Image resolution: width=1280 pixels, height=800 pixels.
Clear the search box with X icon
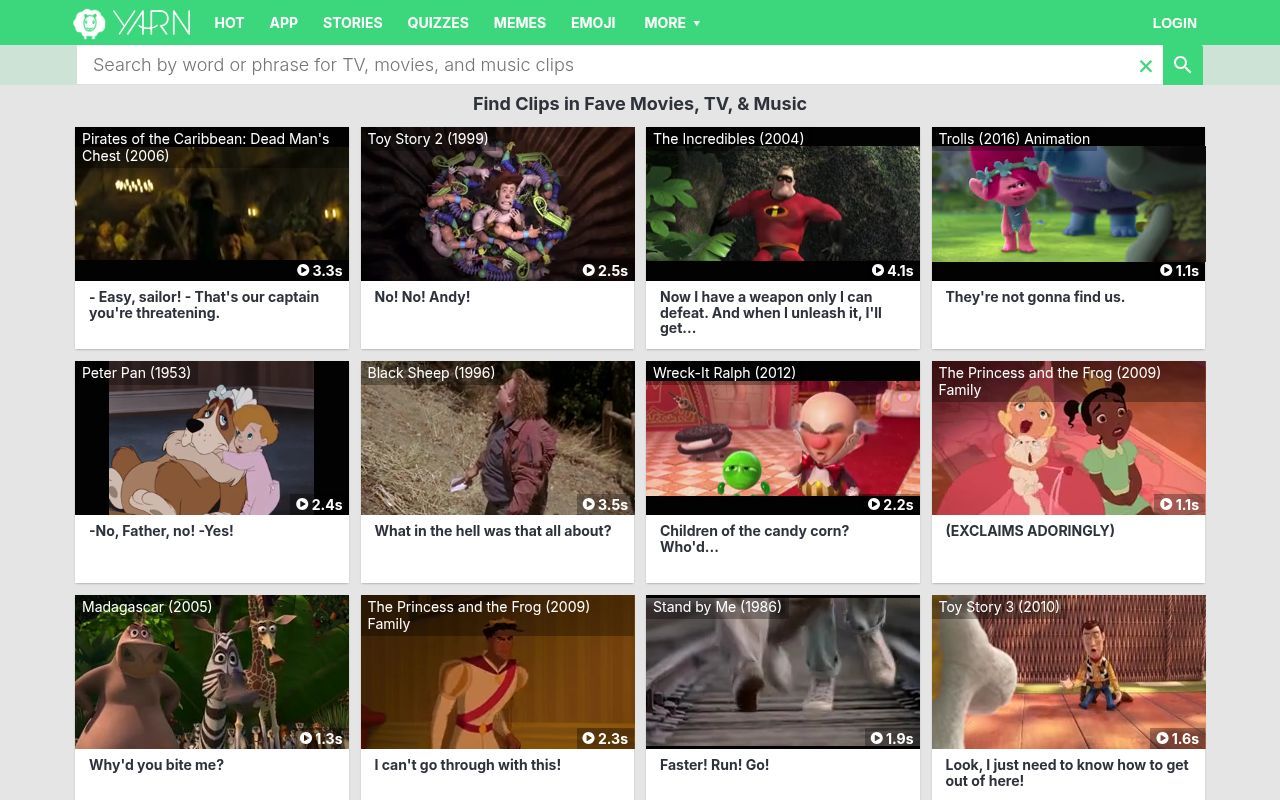[x=1146, y=66]
